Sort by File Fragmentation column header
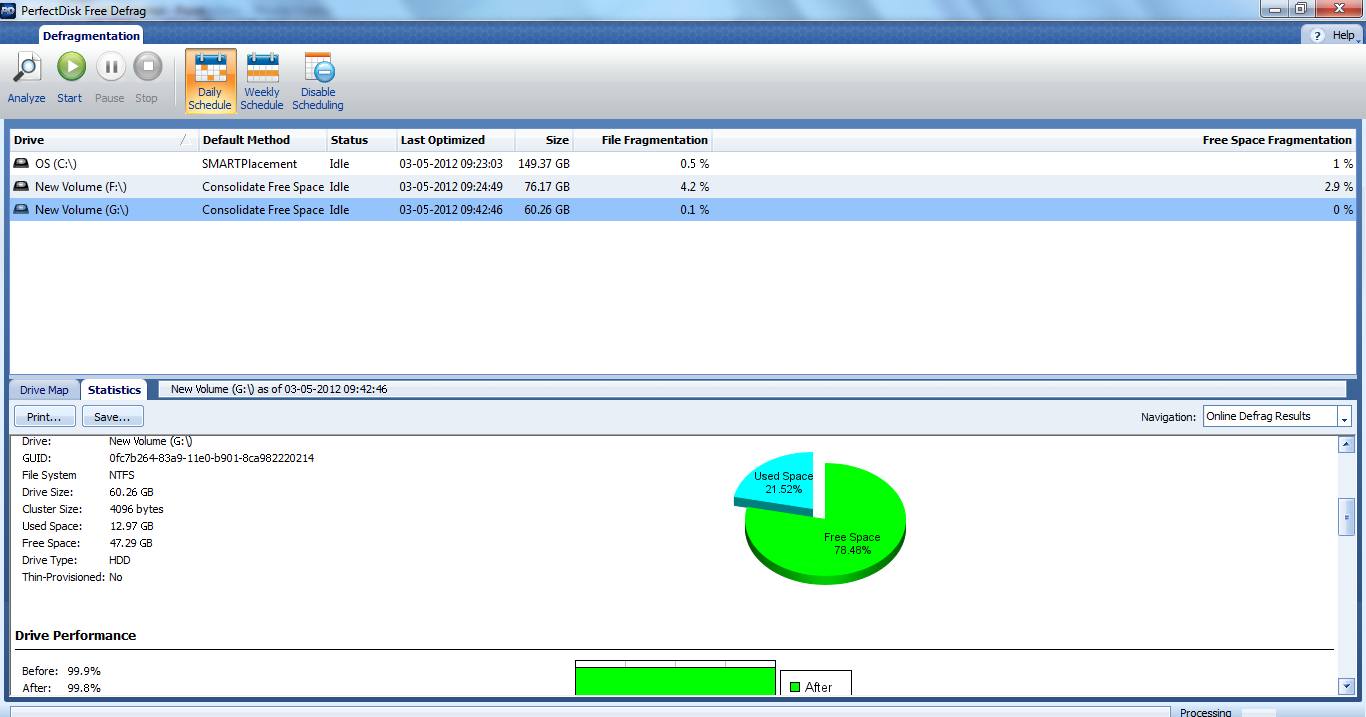 tap(643, 140)
